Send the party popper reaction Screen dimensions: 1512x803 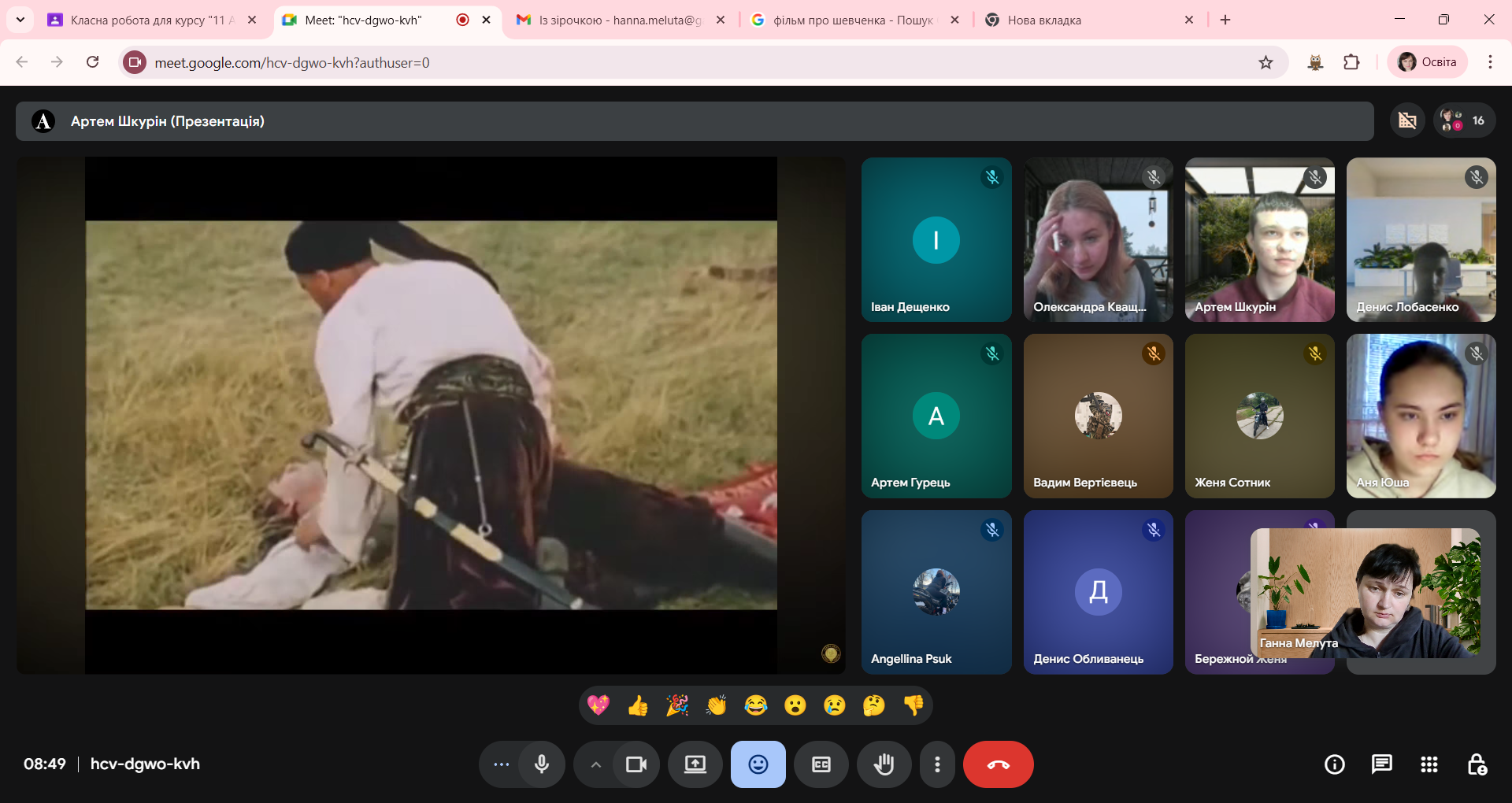(677, 705)
